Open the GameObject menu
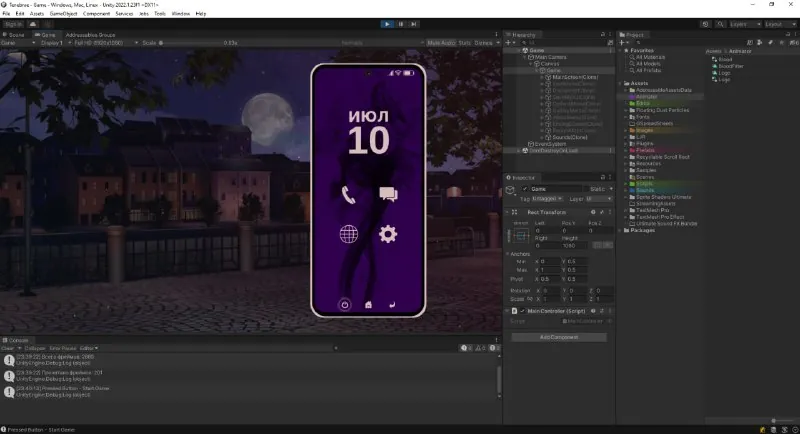This screenshot has width=800, height=434. (63, 14)
